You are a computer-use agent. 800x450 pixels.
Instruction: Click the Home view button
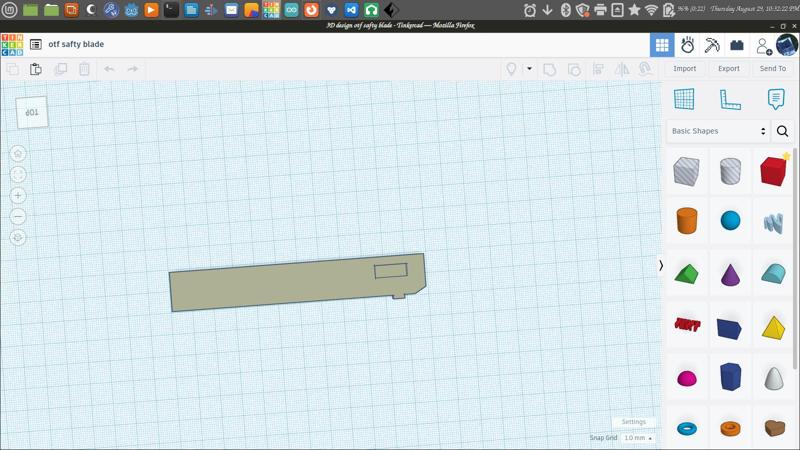[18, 154]
